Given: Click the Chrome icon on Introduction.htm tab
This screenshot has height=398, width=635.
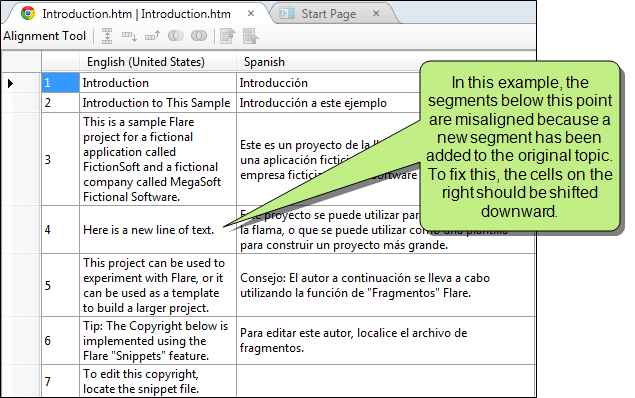Looking at the screenshot, I should click(28, 13).
